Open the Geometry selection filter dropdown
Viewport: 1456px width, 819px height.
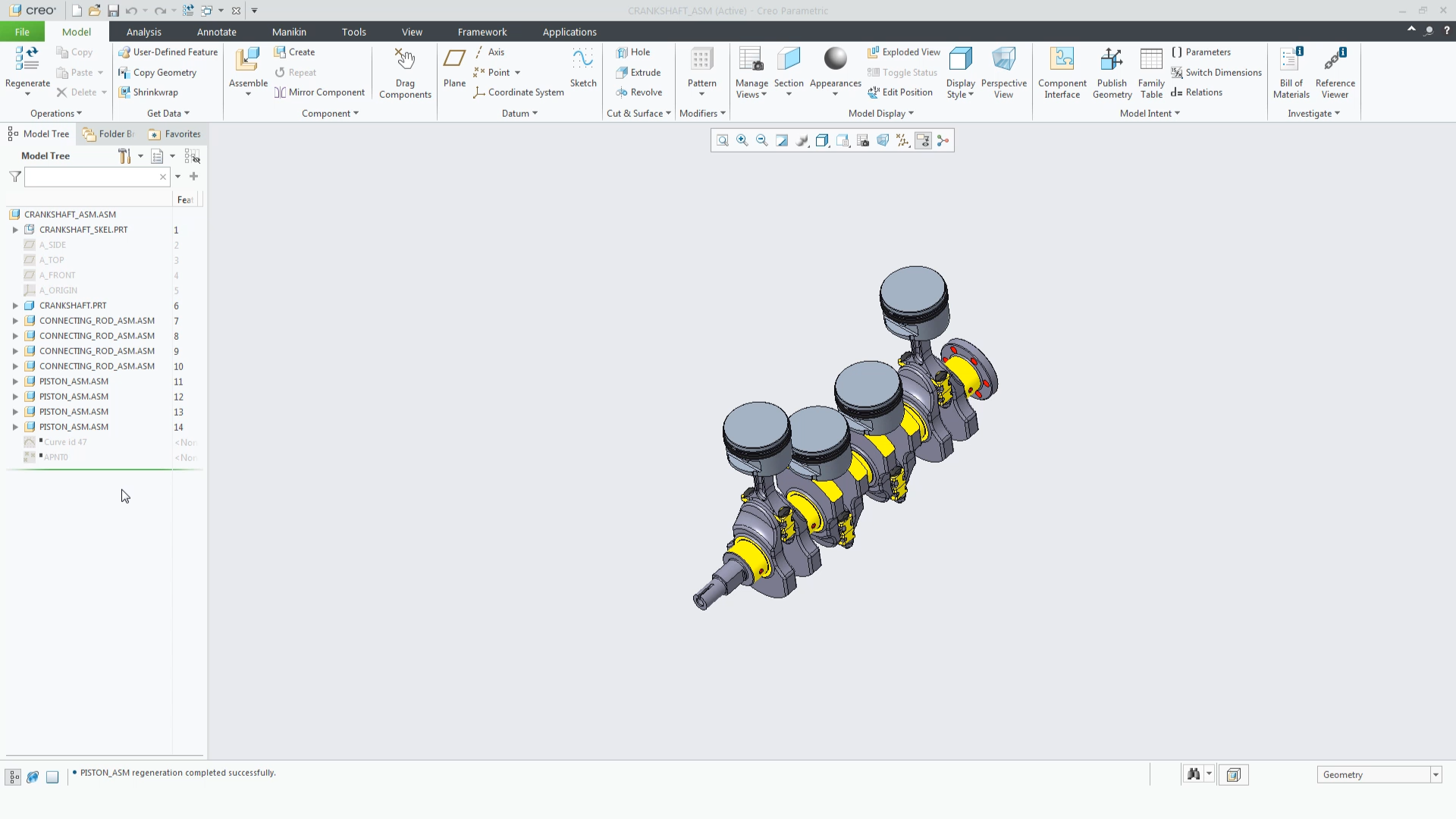point(1435,775)
